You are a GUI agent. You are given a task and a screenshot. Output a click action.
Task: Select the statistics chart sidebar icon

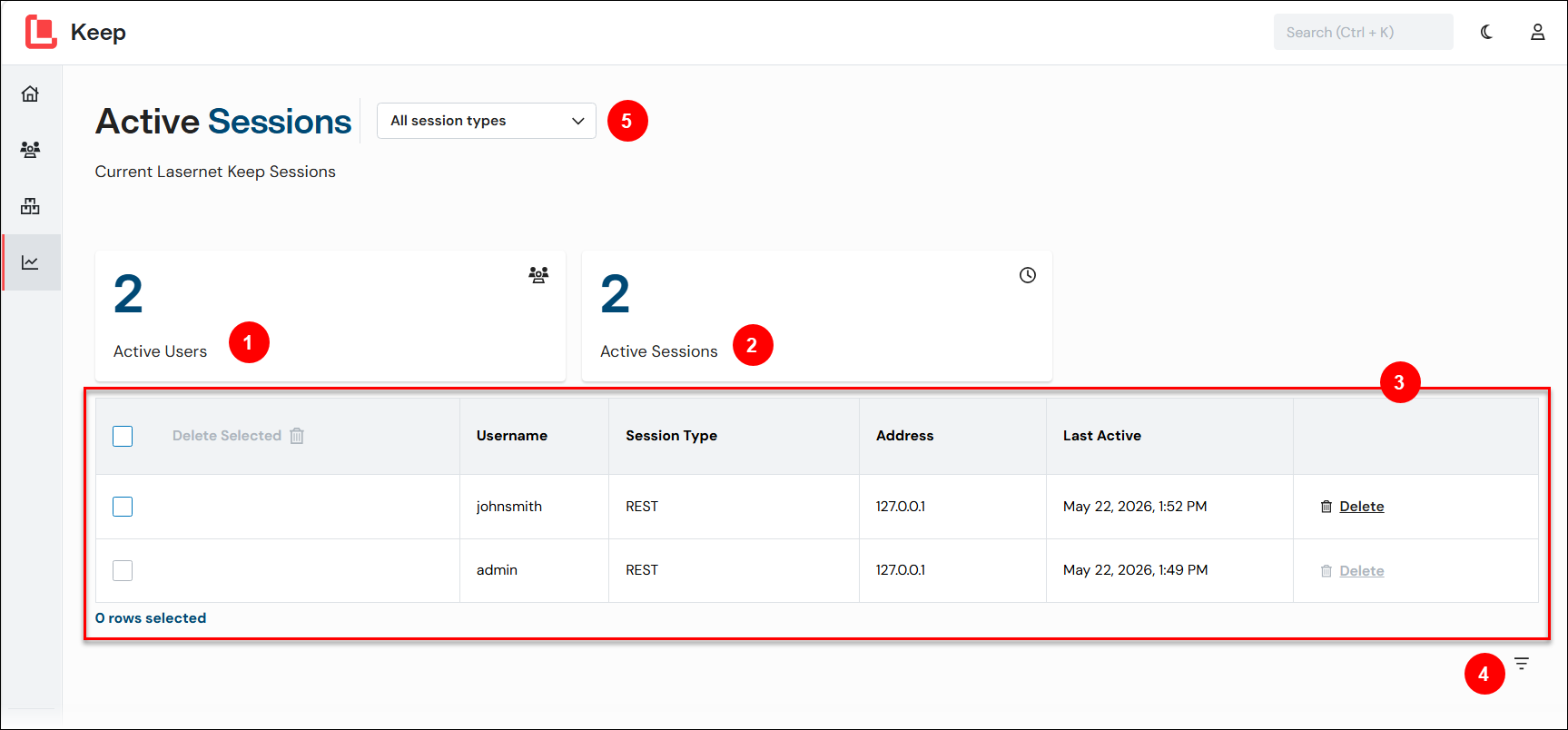[x=30, y=262]
